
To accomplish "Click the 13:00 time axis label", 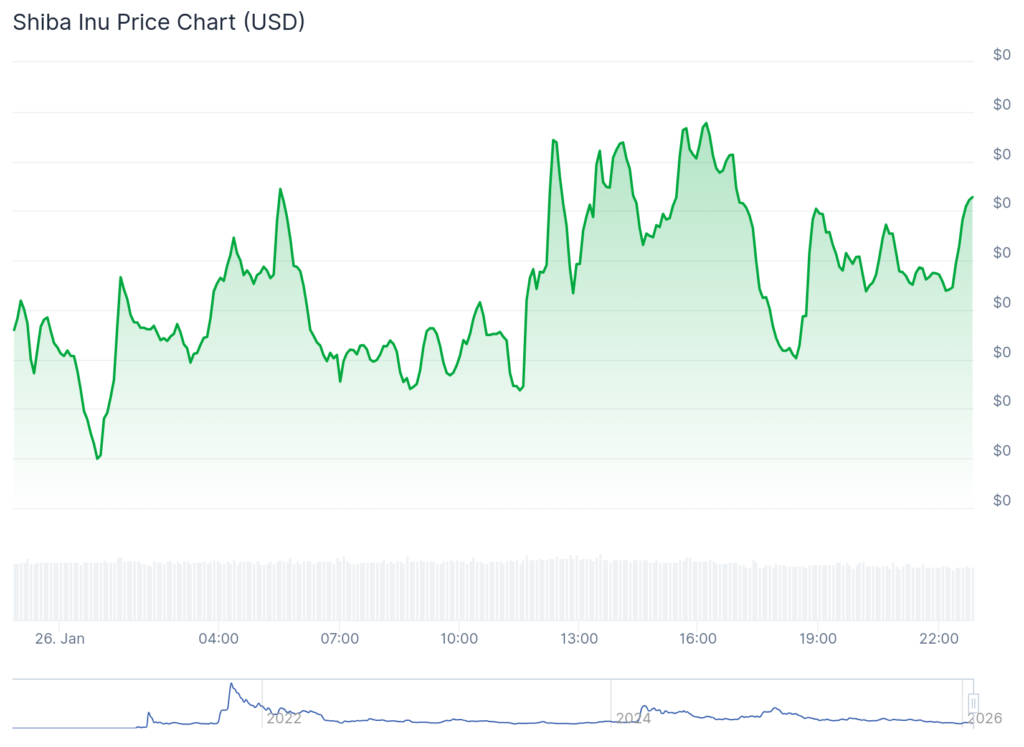I will [578, 638].
